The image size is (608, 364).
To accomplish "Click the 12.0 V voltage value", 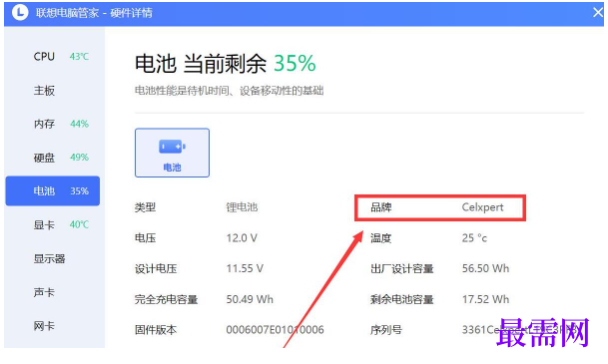I will pos(242,238).
